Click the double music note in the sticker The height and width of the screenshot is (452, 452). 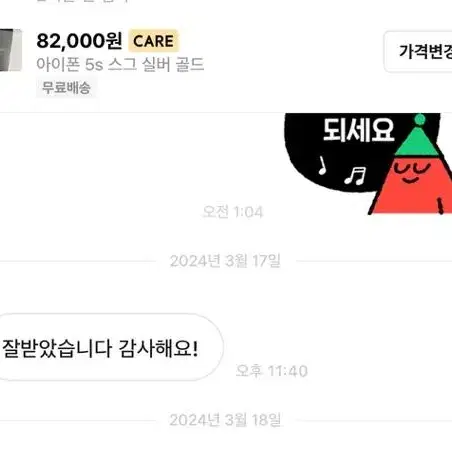pos(355,176)
